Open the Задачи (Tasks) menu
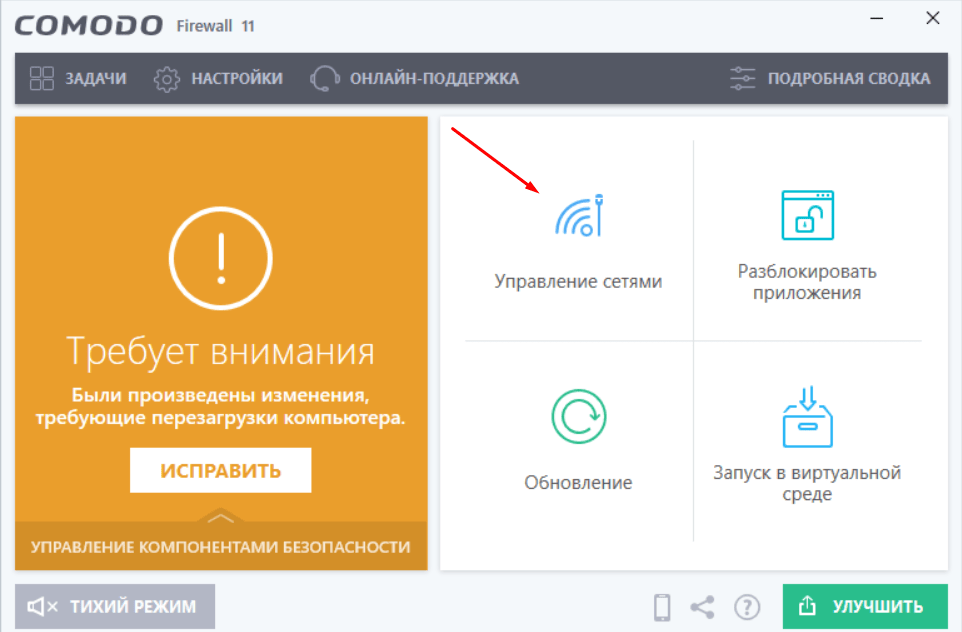The width and height of the screenshot is (962, 632). click(78, 78)
